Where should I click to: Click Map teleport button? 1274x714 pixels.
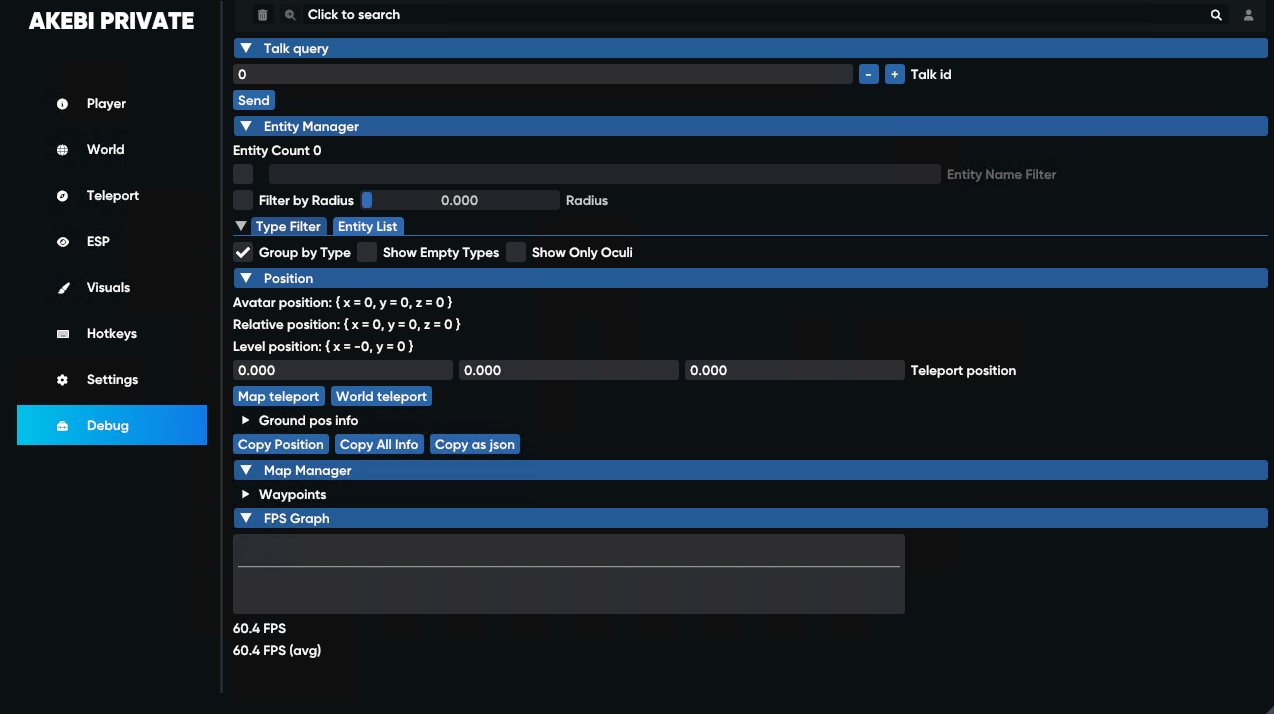click(x=279, y=396)
